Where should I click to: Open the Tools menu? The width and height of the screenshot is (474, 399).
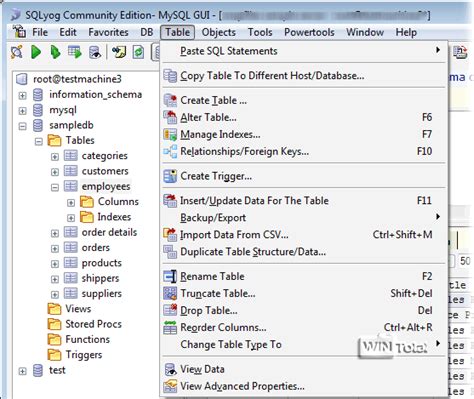pos(260,32)
